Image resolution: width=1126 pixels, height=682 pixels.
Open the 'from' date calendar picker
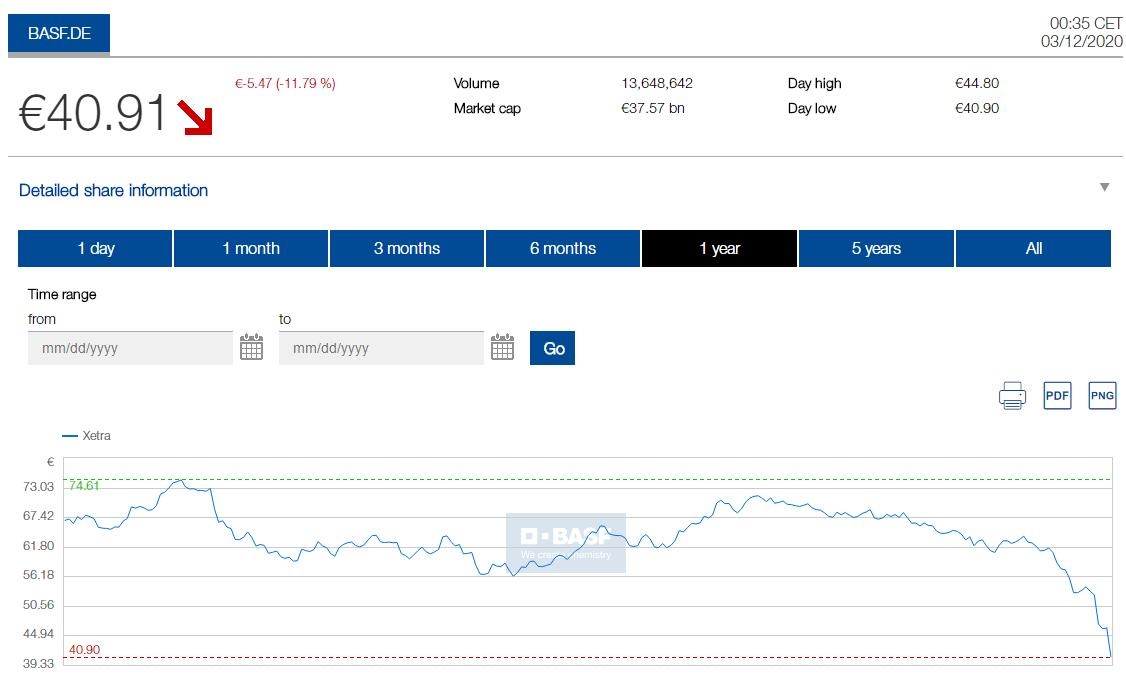point(251,348)
